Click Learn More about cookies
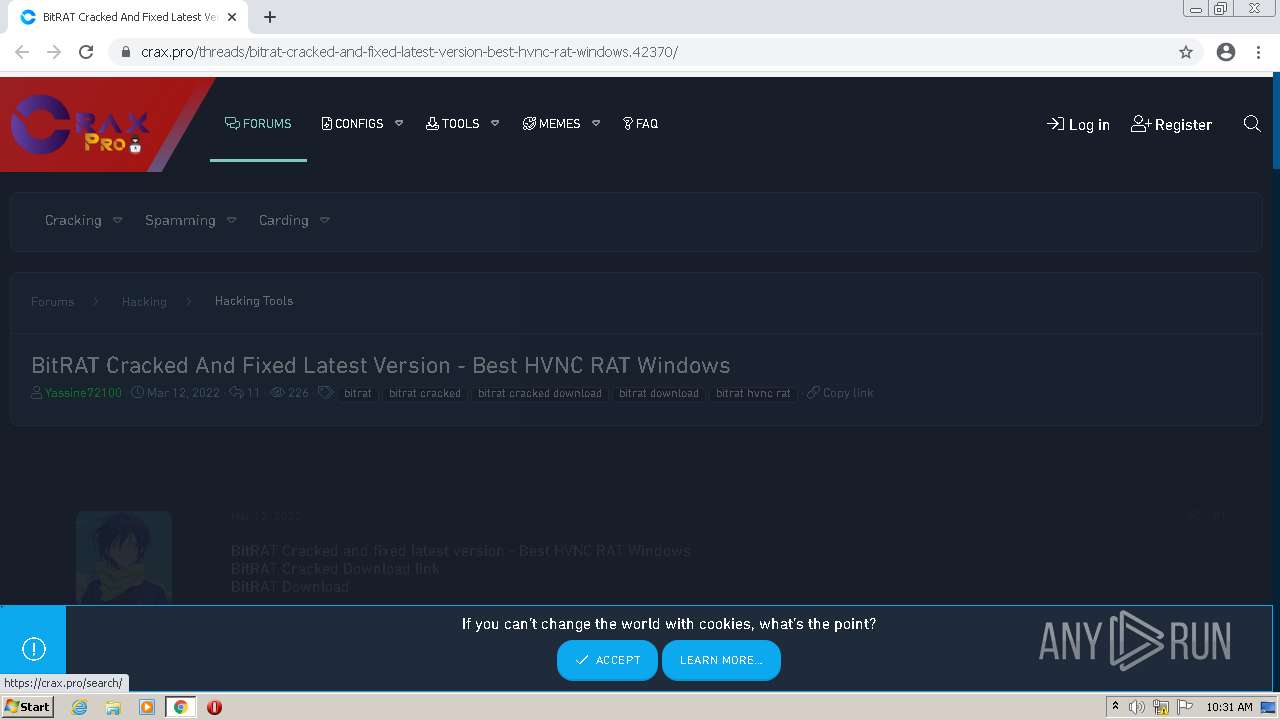Image resolution: width=1280 pixels, height=720 pixels. click(x=721, y=660)
